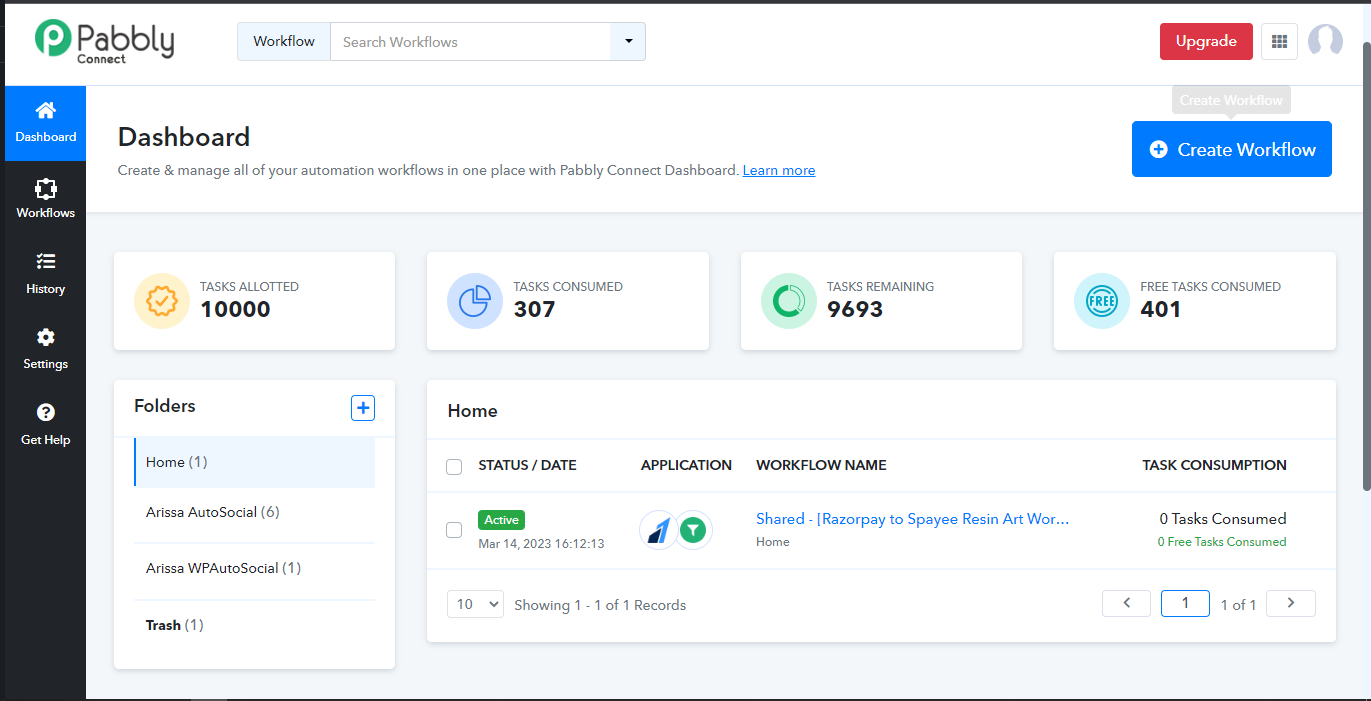Click the Mar 14, 2023 16:12:13 date
This screenshot has height=701, width=1371.
[x=541, y=543]
